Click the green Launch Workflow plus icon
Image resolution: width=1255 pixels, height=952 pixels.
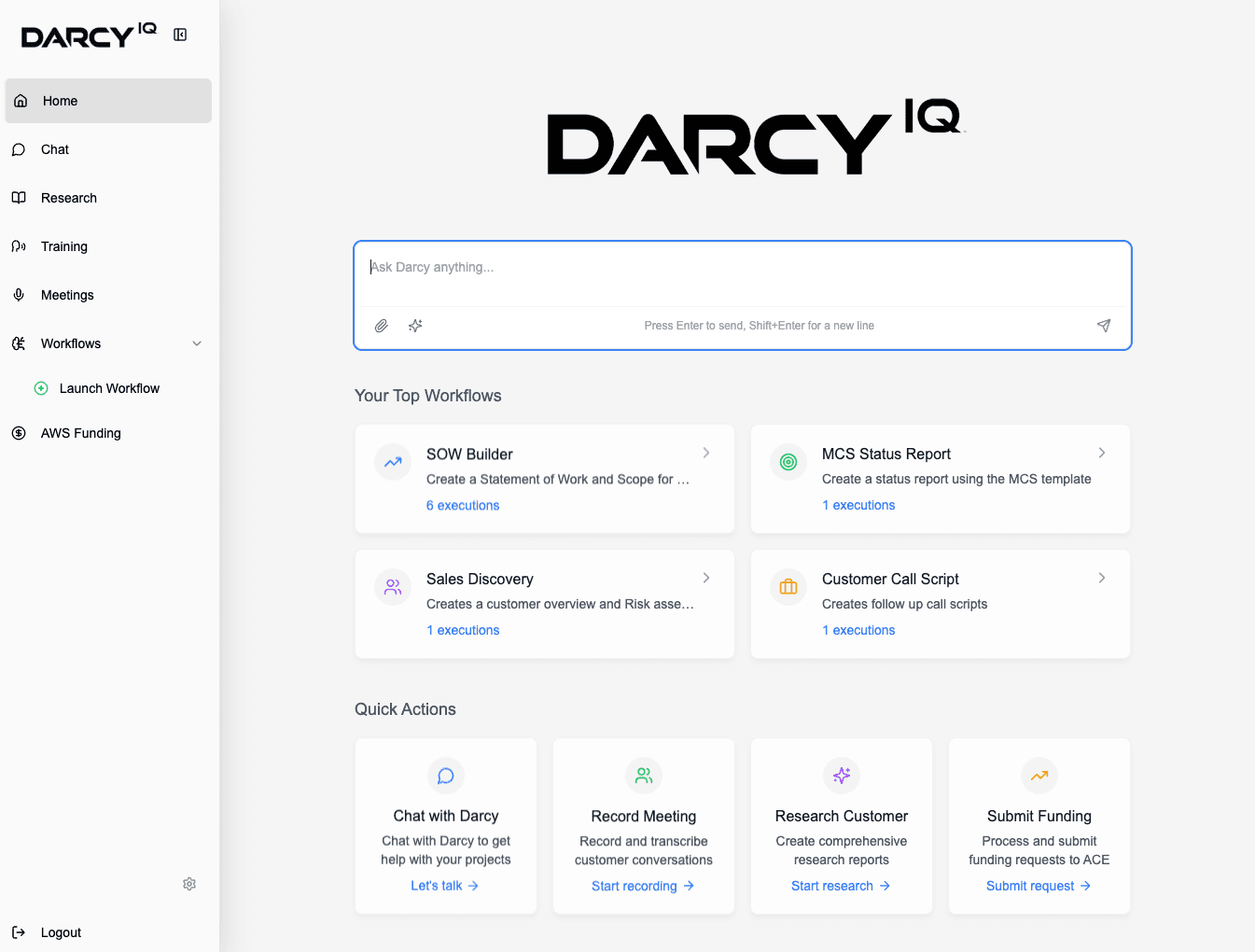(x=41, y=388)
